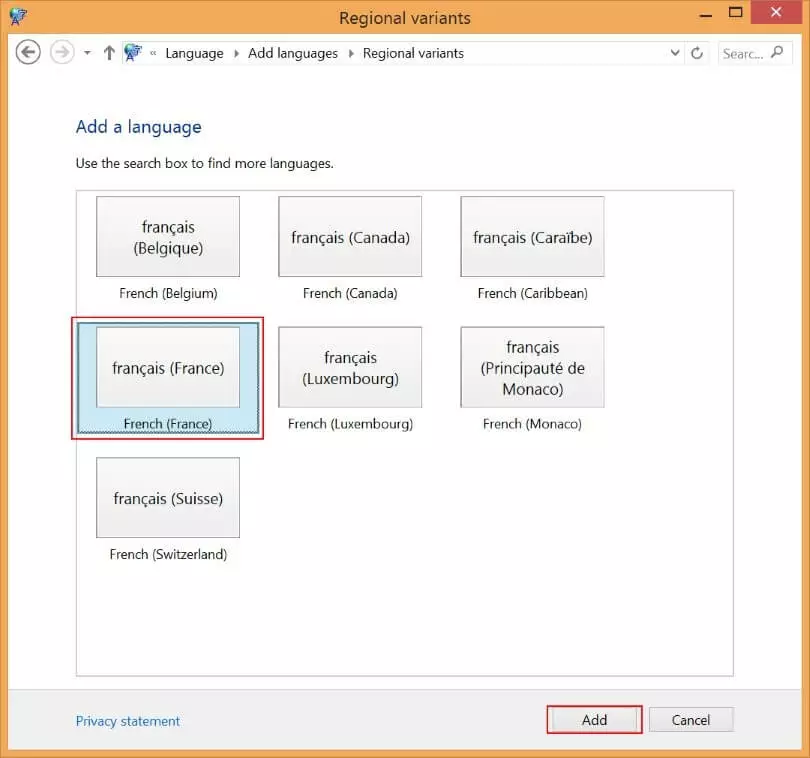Close the Regional variants window
The width and height of the screenshot is (810, 758).
point(776,12)
